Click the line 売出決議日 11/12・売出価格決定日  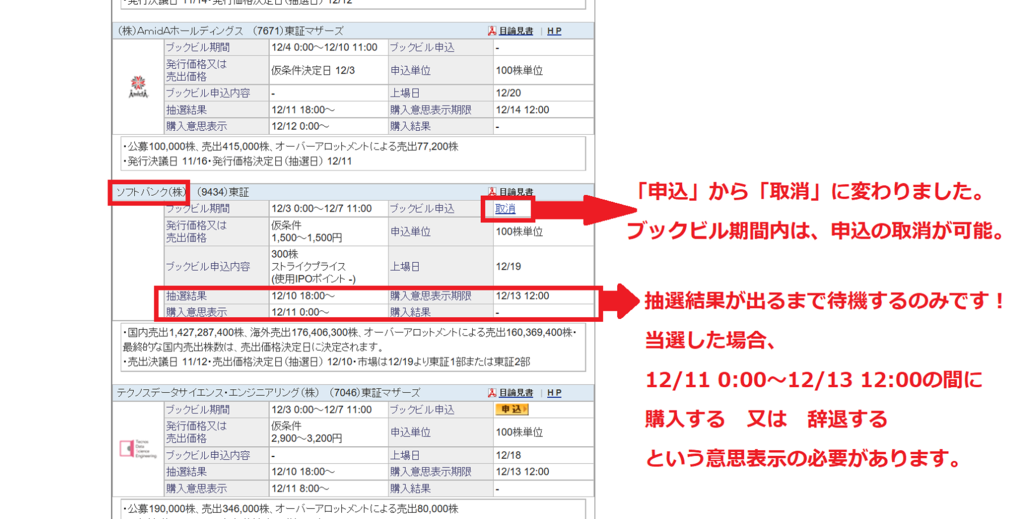pos(327,362)
